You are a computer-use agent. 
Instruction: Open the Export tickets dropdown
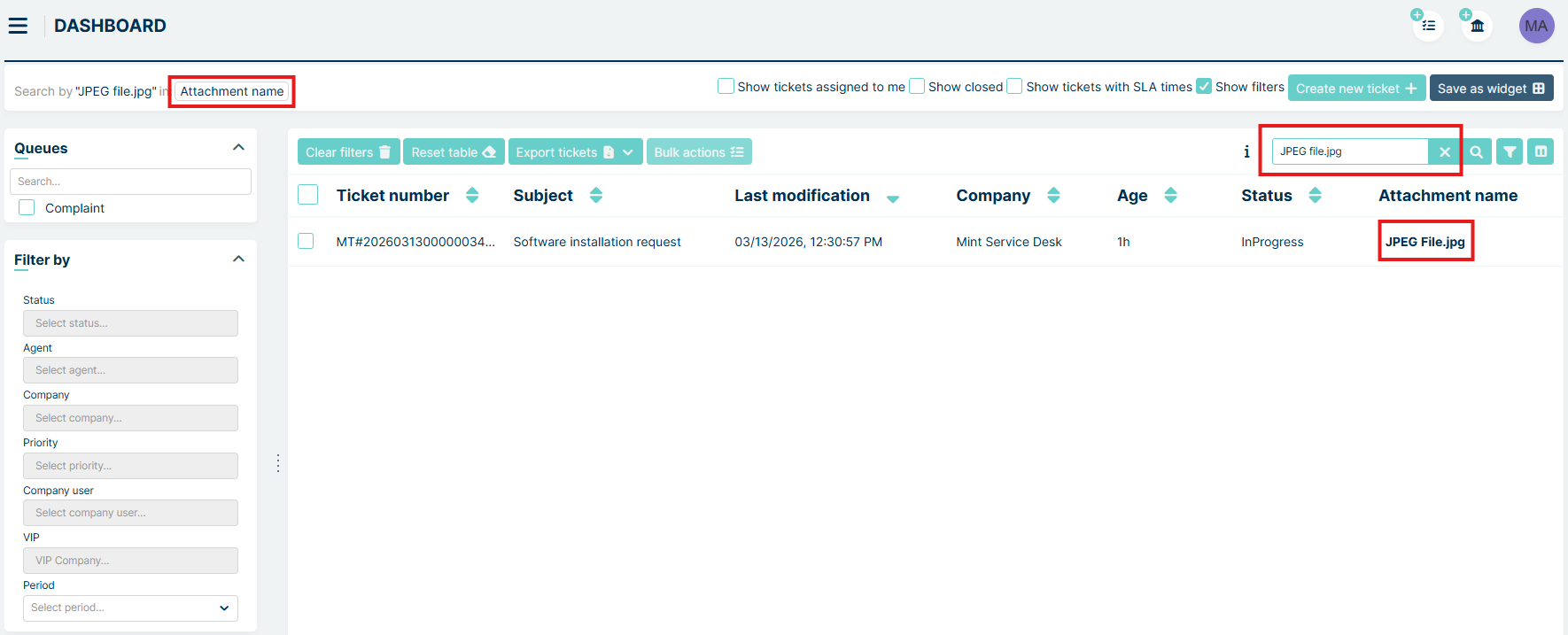627,152
